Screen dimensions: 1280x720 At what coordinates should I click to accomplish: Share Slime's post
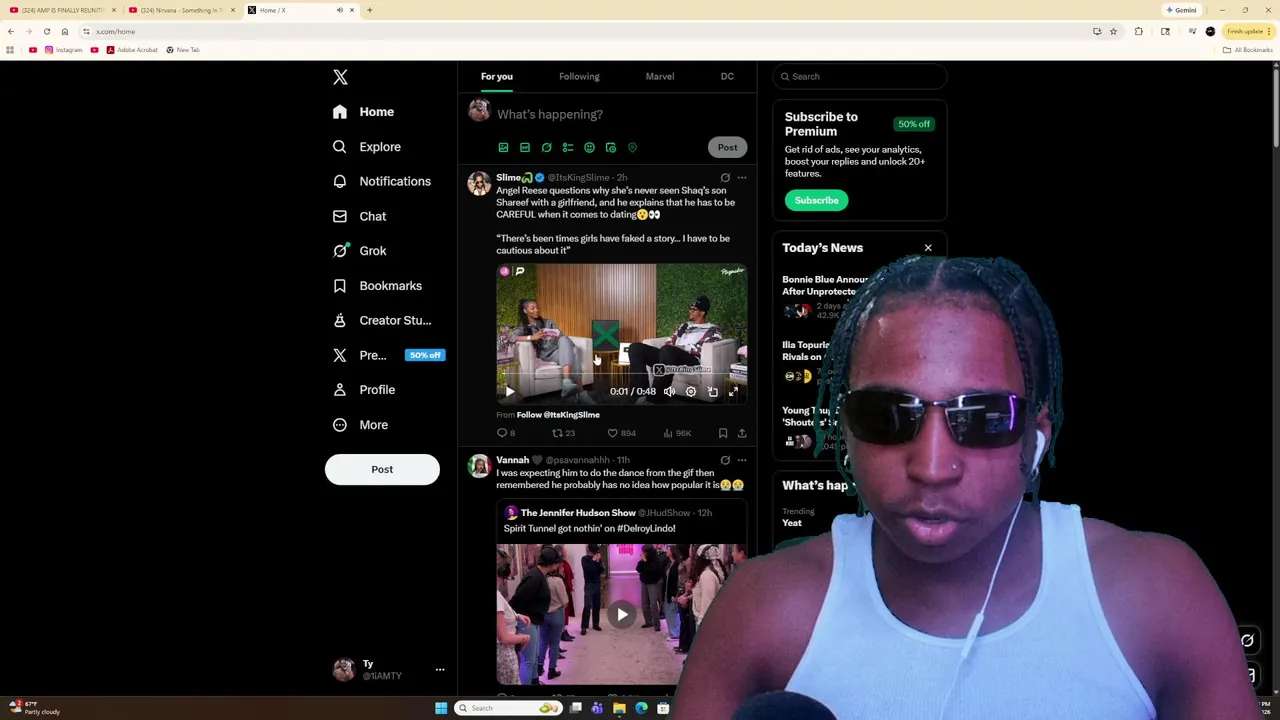click(741, 433)
